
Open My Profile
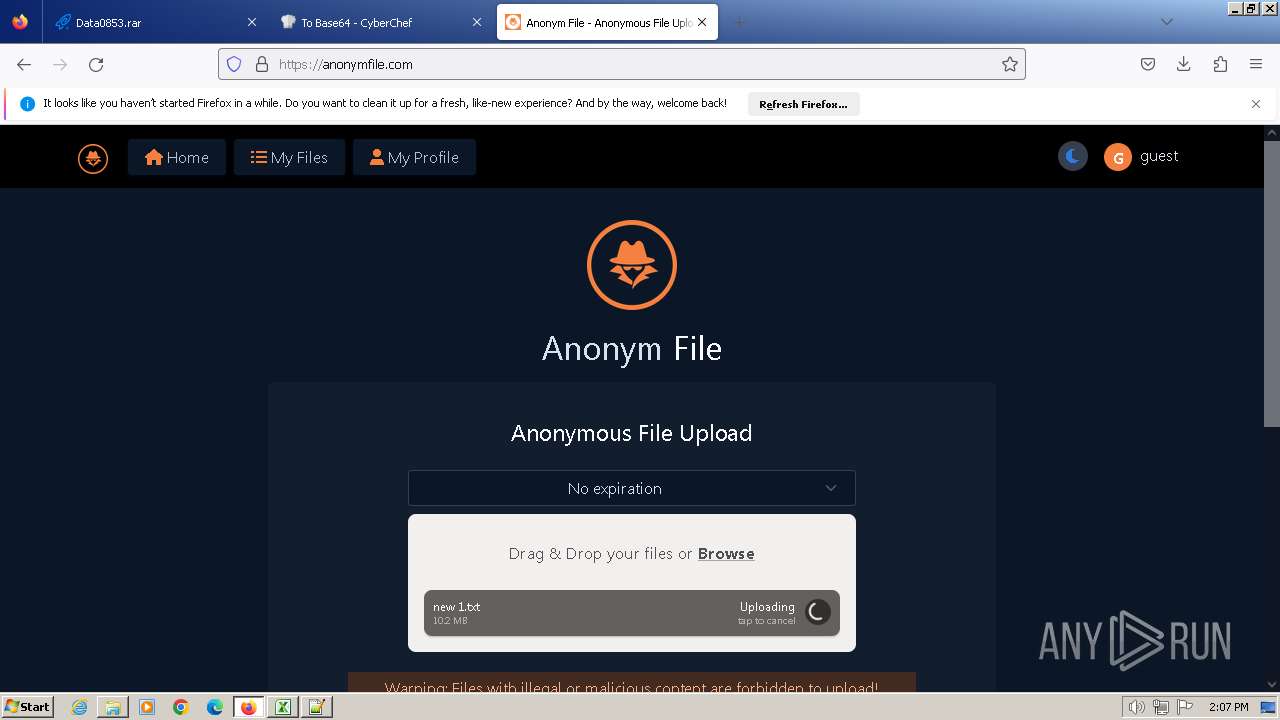(414, 158)
